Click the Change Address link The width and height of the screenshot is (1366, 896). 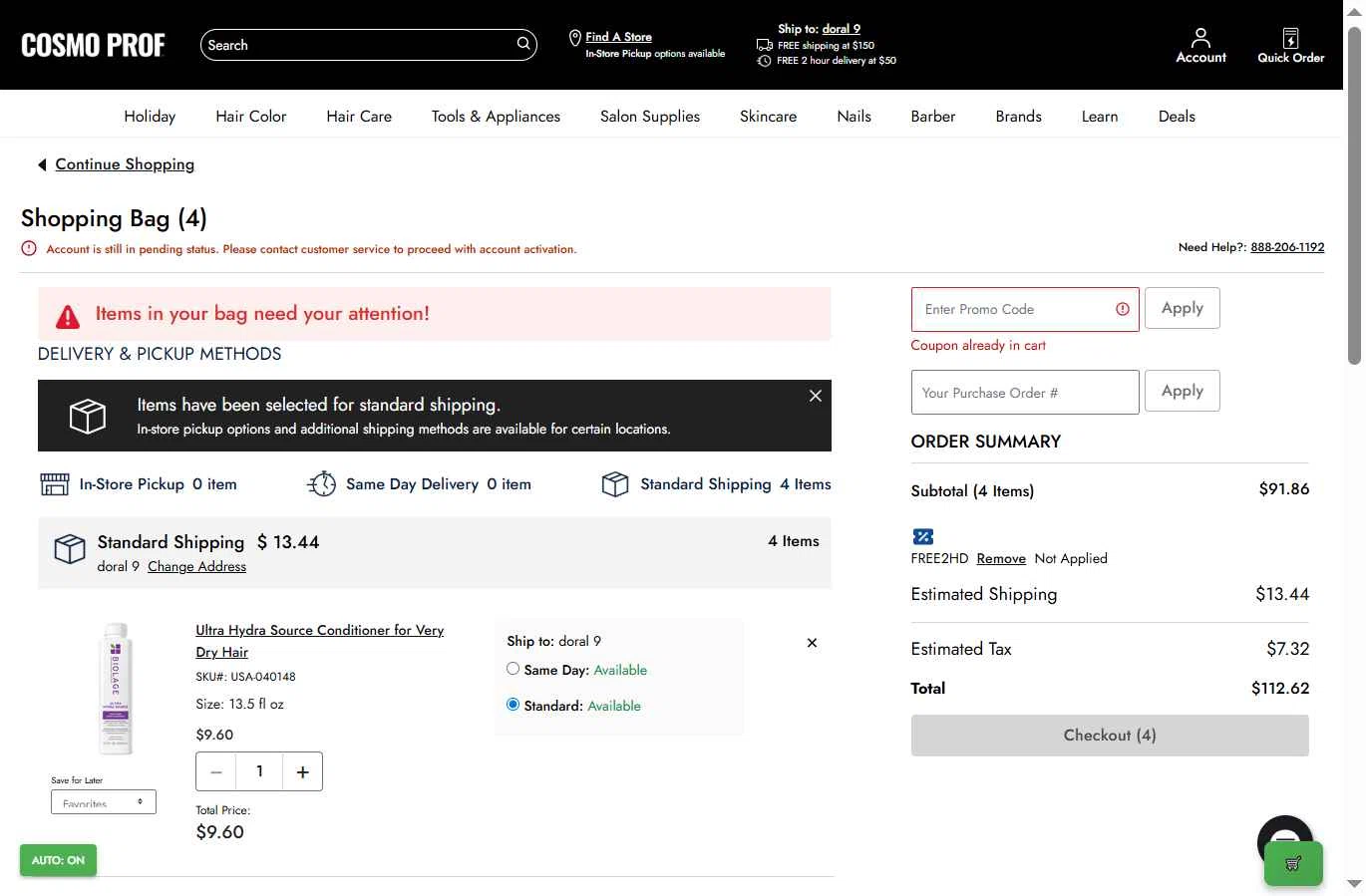point(196,566)
